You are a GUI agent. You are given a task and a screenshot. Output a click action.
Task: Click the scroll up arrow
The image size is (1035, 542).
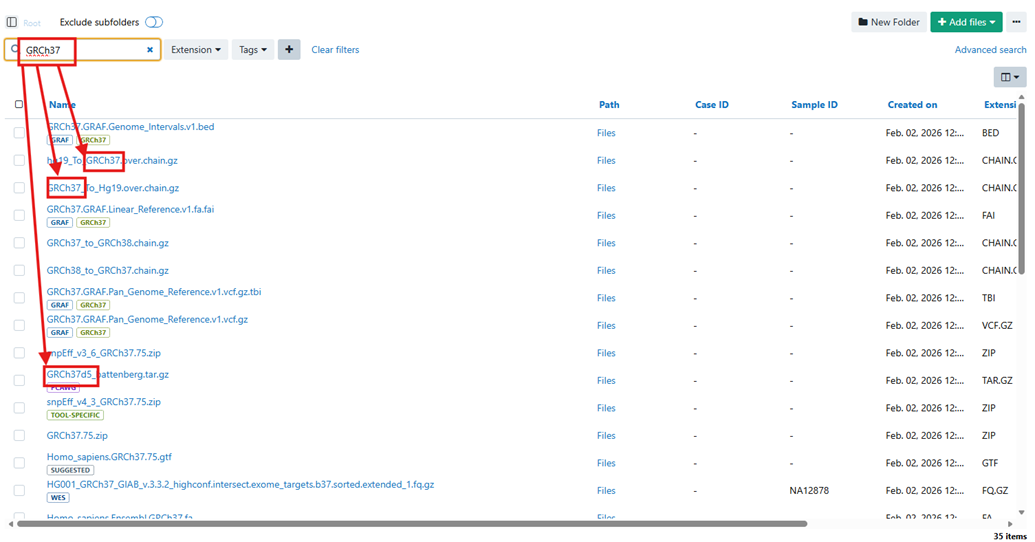(x=1022, y=98)
